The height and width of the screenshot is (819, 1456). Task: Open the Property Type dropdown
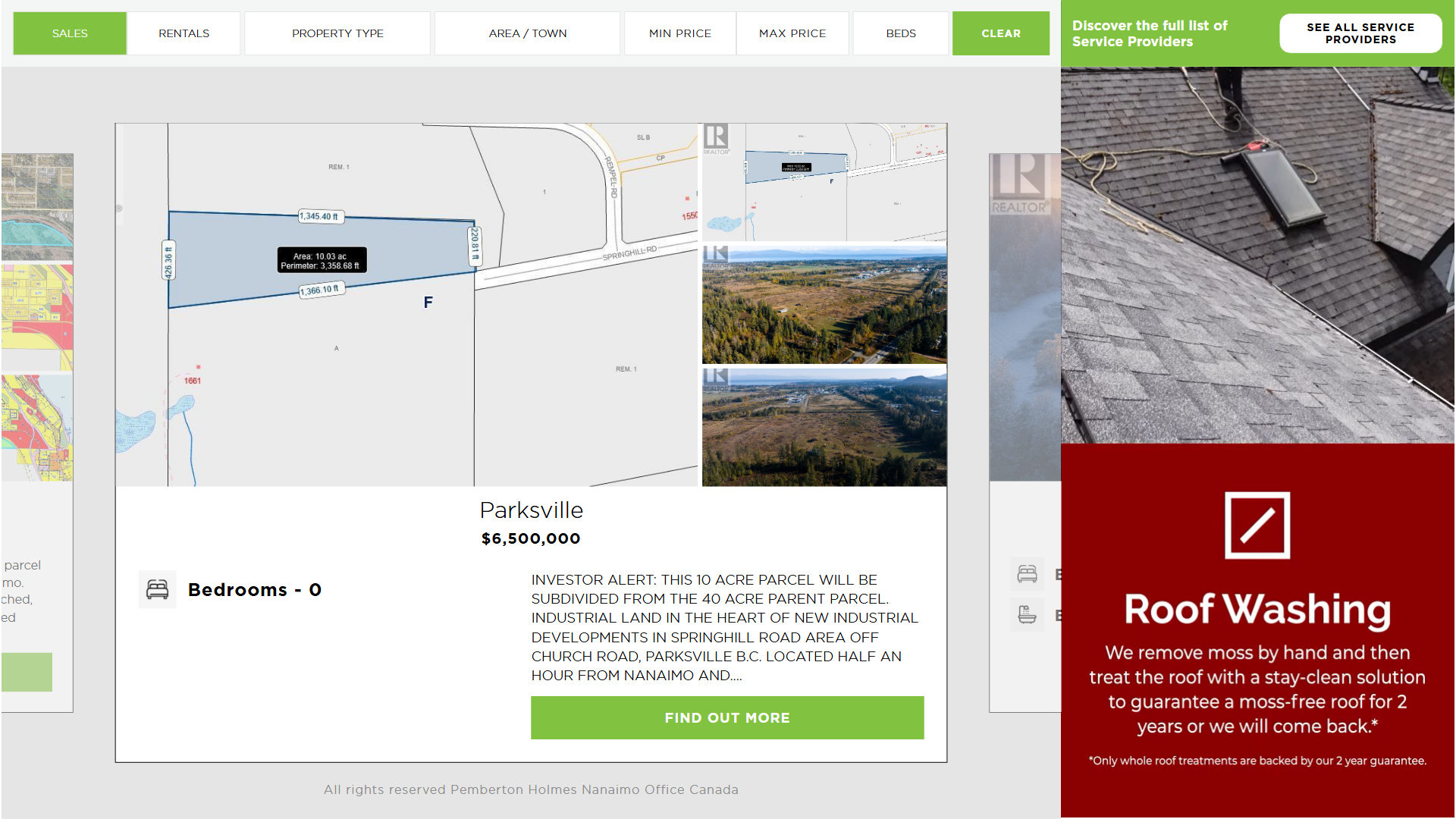coord(337,33)
